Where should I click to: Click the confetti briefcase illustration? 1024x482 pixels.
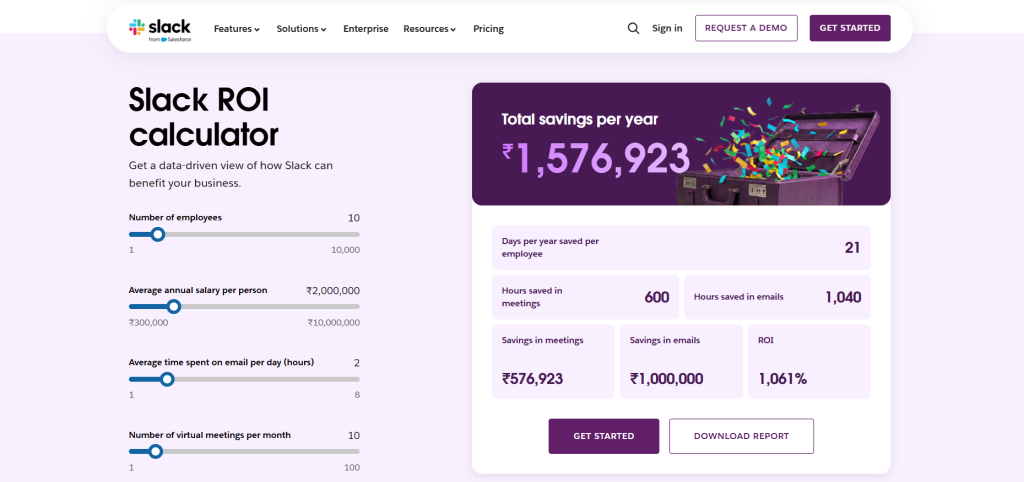(x=787, y=152)
